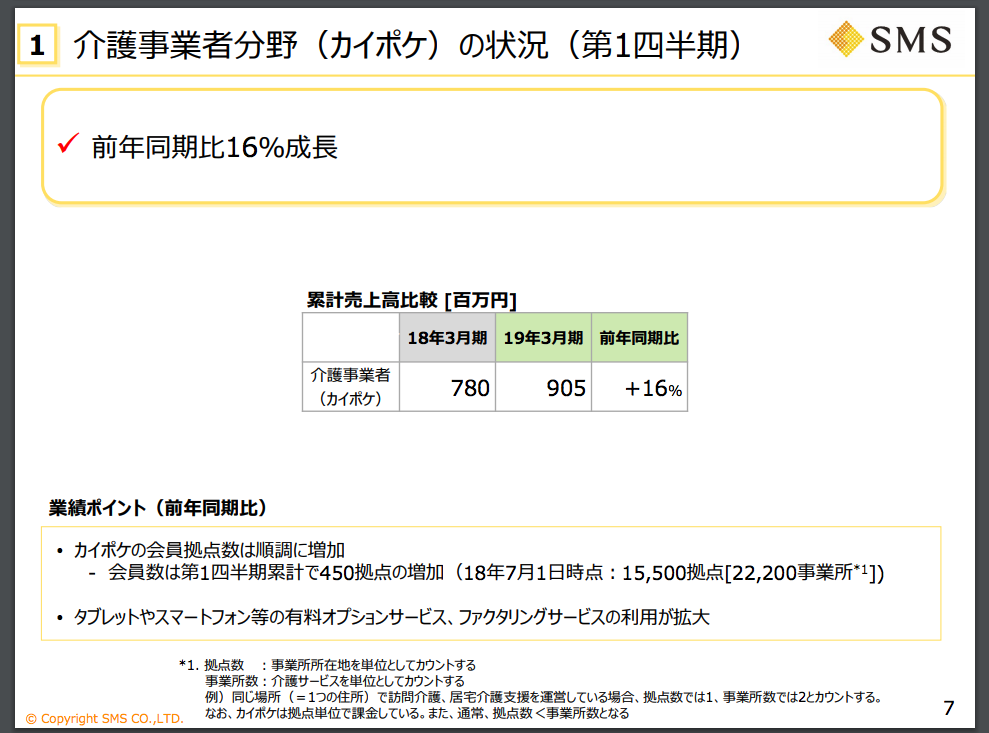Click the 19年3月期 column header

point(543,337)
